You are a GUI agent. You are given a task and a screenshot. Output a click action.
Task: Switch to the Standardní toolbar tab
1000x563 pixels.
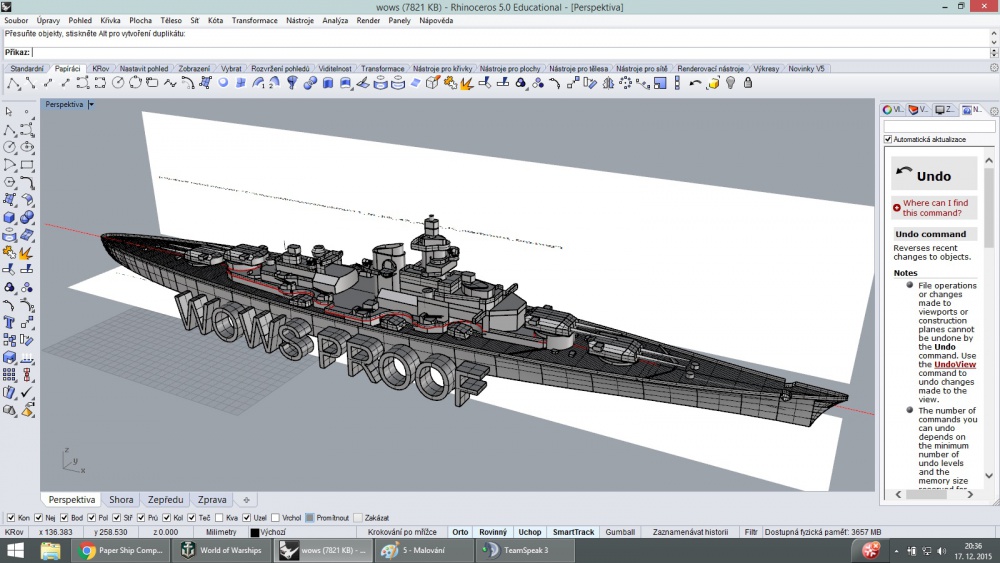click(27, 68)
